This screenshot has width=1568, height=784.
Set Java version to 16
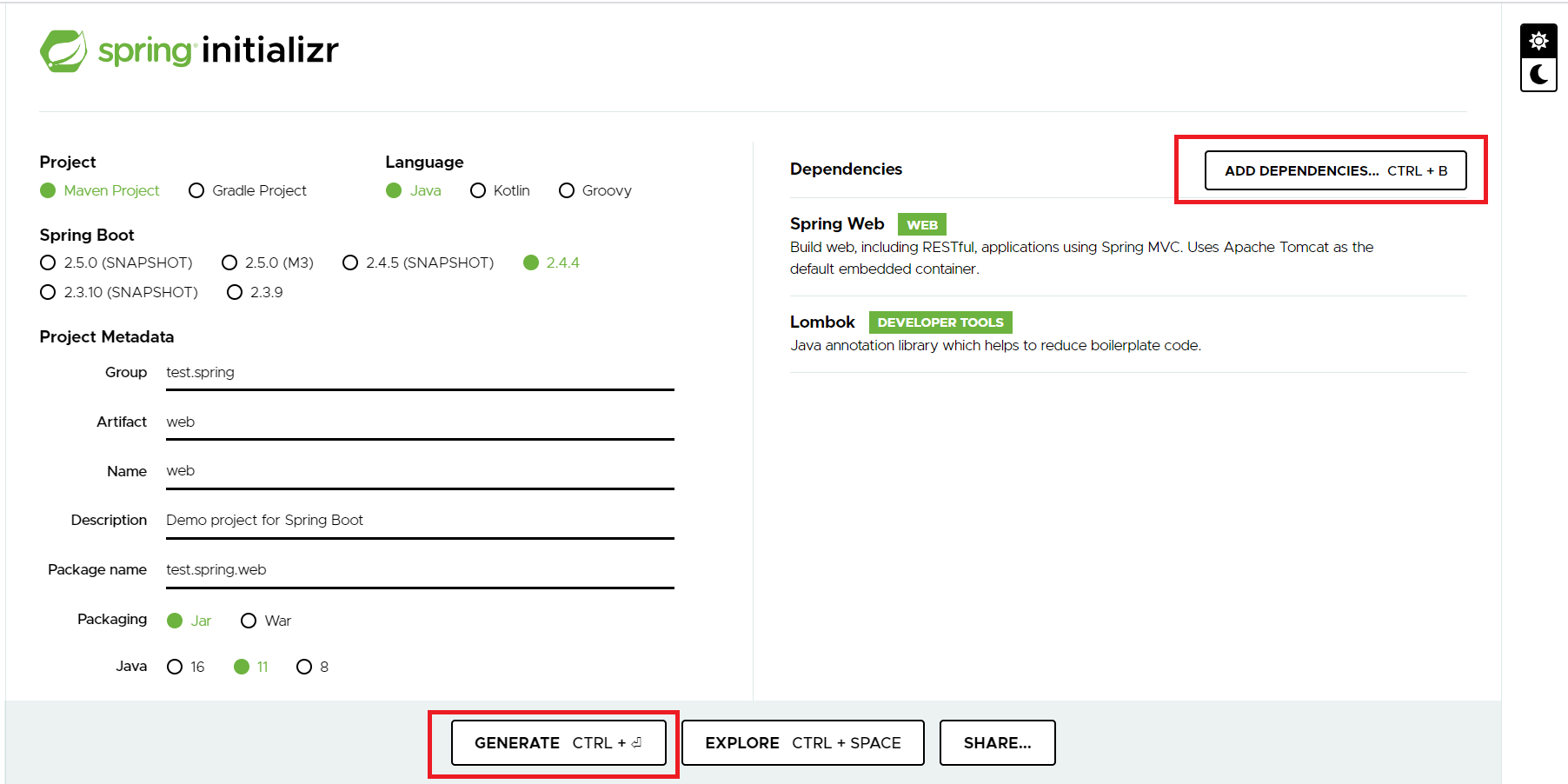coord(186,667)
